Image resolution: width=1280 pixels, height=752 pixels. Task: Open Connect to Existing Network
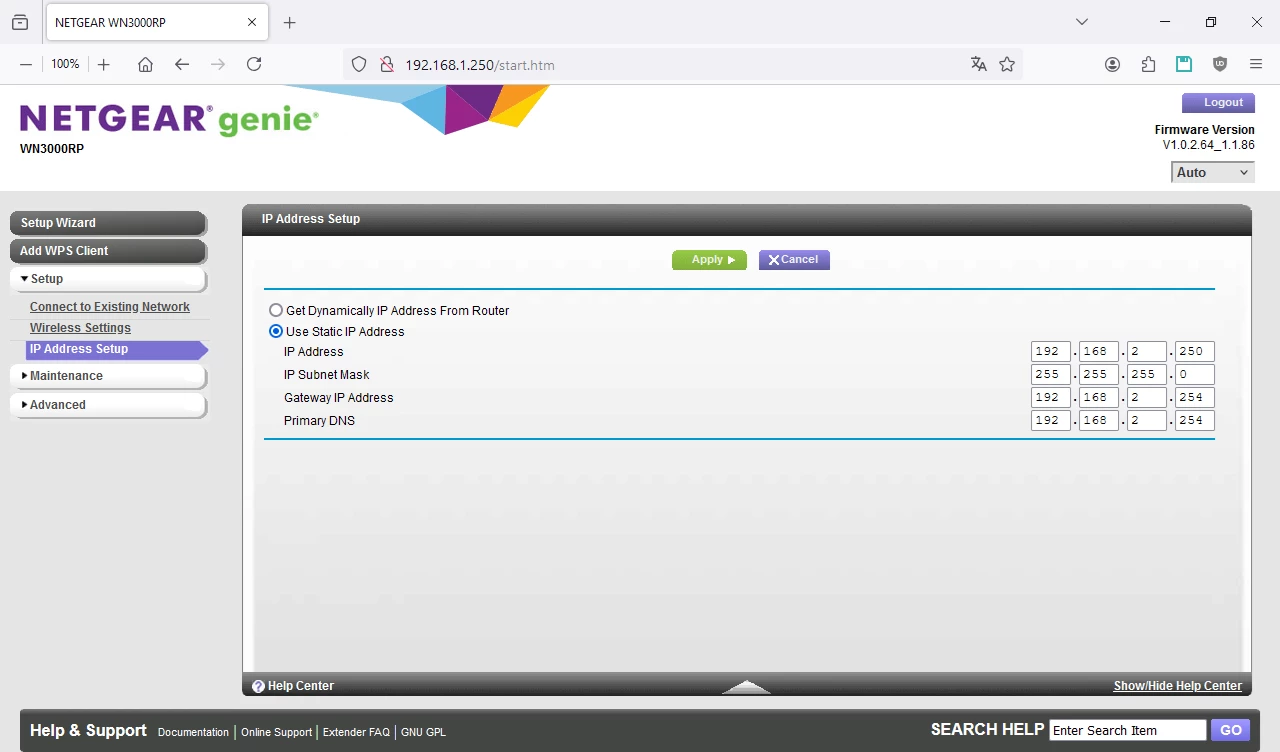[x=110, y=307]
